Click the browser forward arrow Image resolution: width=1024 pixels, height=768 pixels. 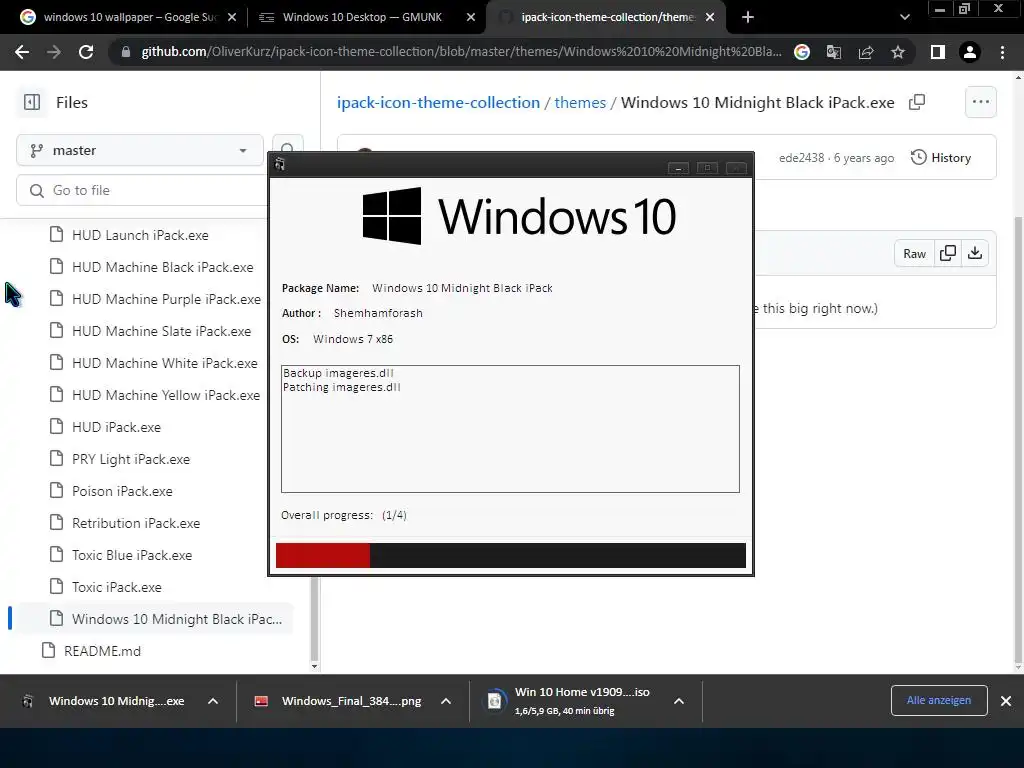click(54, 52)
